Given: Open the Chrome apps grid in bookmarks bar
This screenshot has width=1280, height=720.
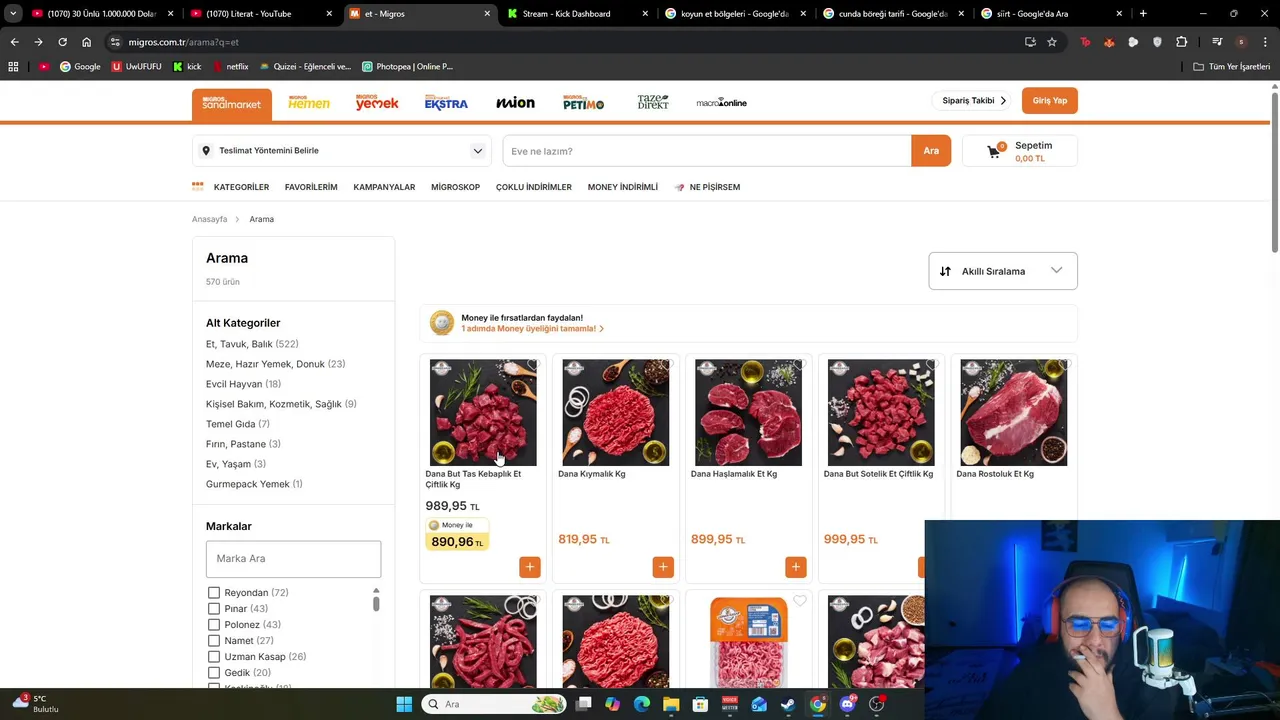Looking at the screenshot, I should tap(13, 66).
